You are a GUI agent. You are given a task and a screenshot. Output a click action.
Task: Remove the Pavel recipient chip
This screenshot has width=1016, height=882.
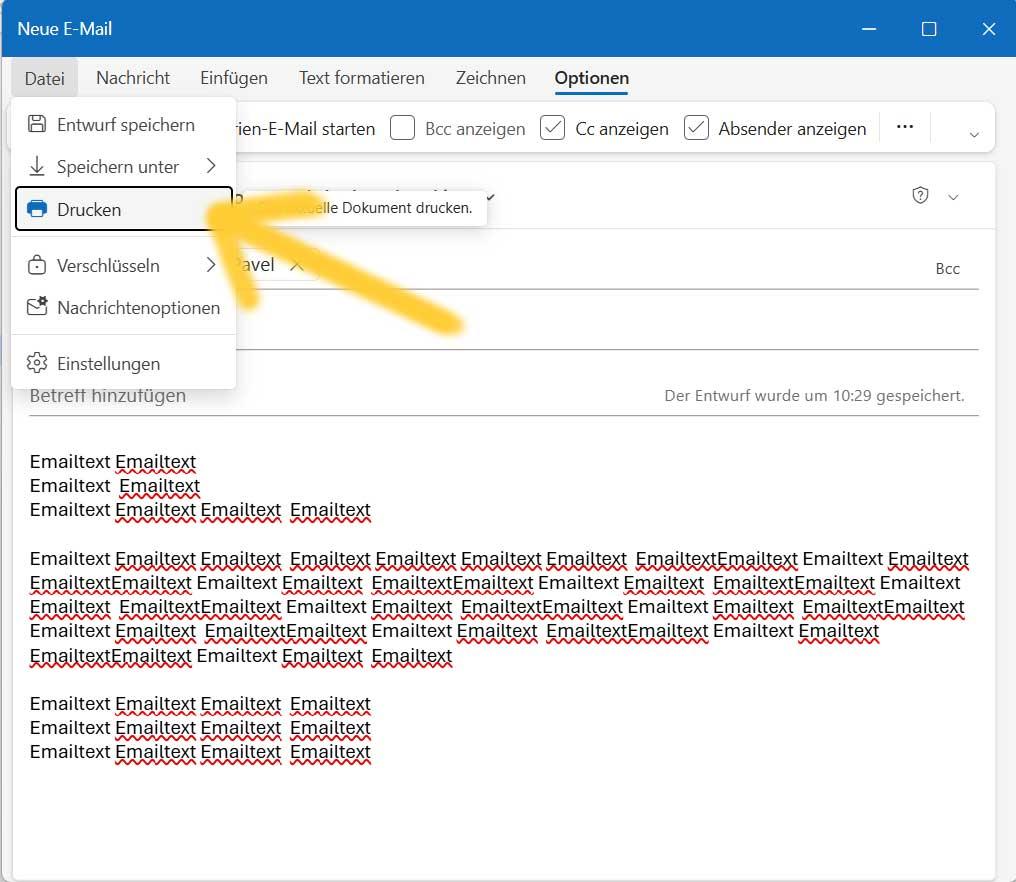297,264
